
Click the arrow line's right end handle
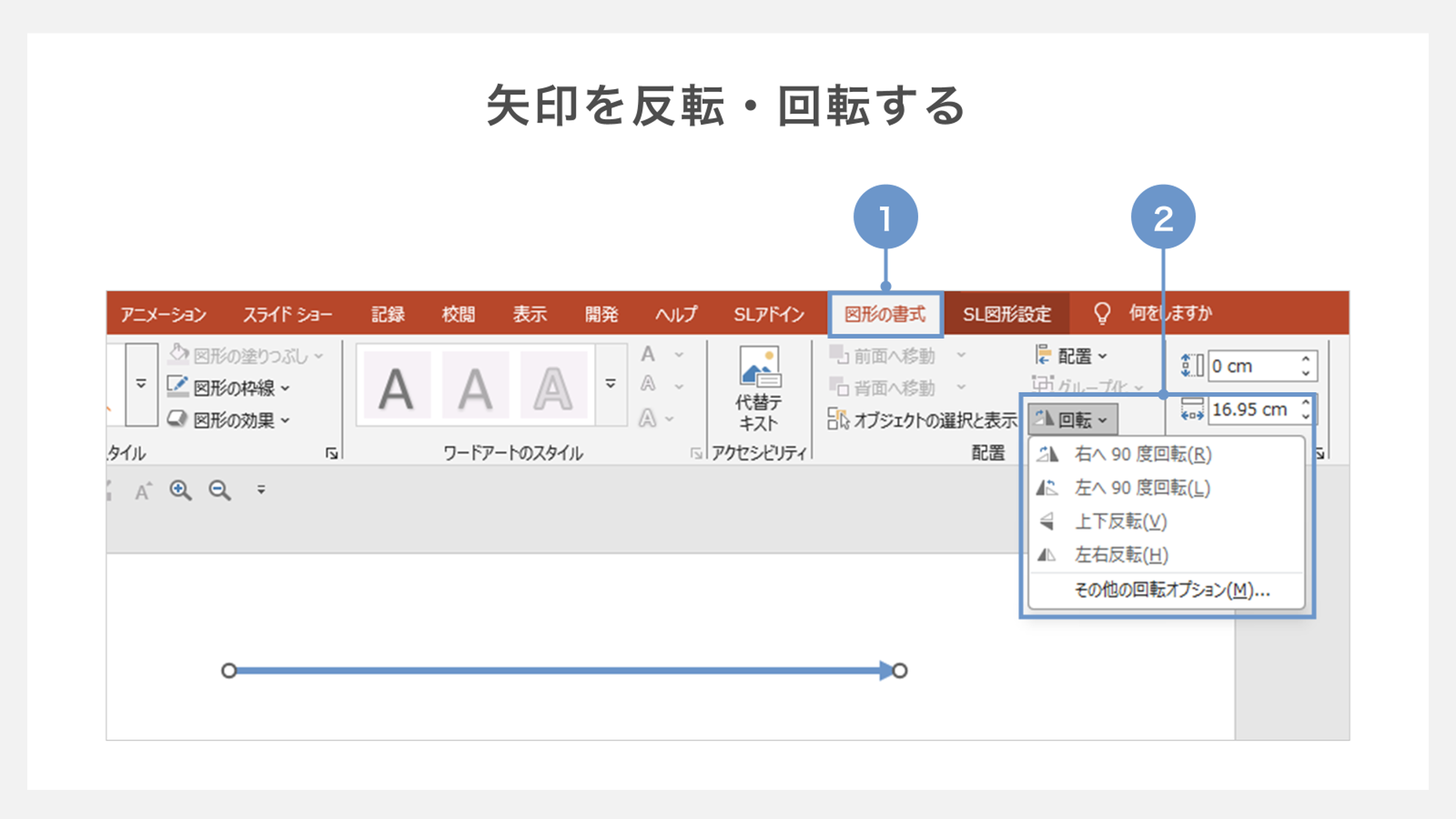[900, 670]
